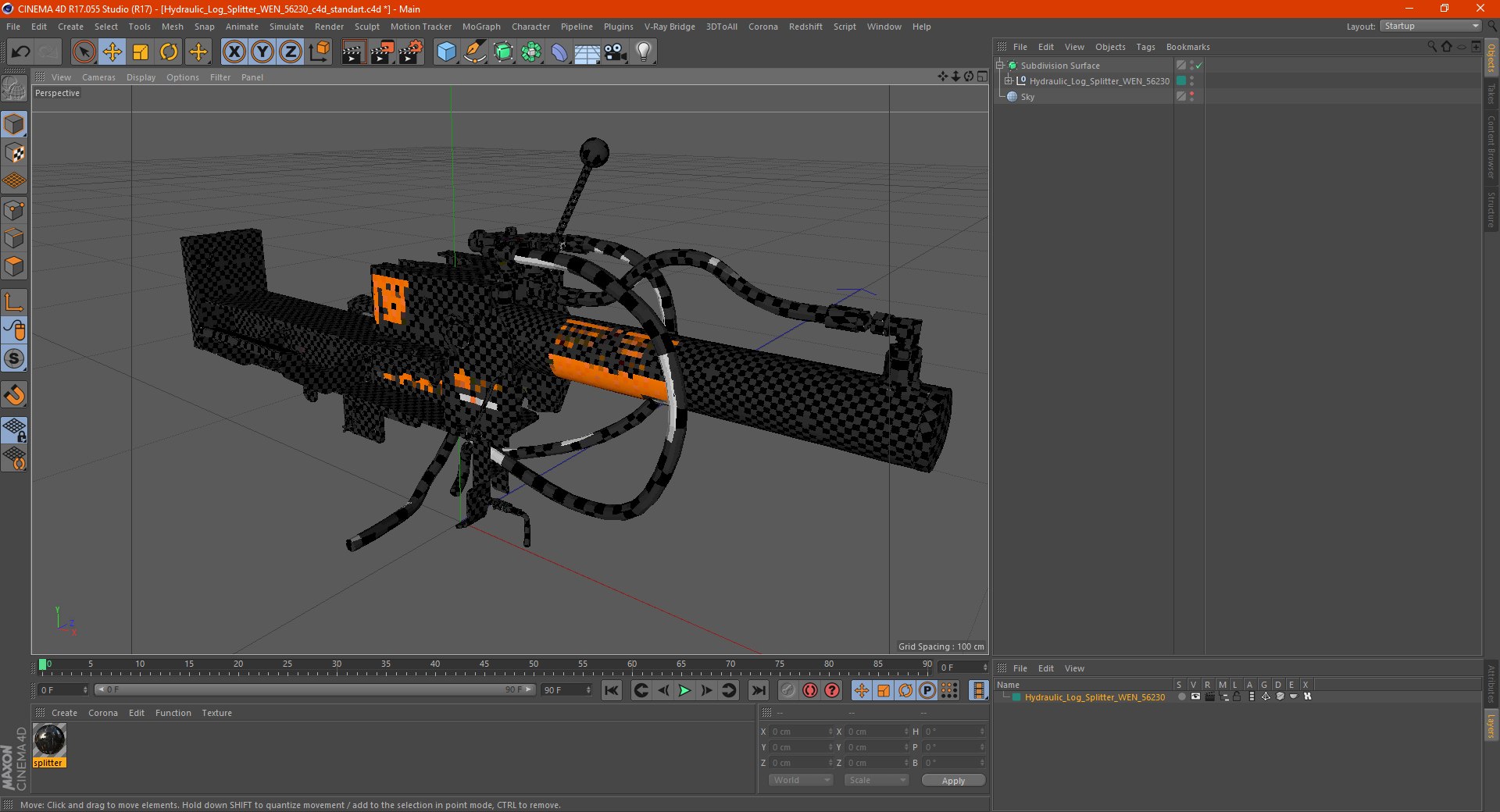Open the MoGraph menu
The height and width of the screenshot is (812, 1500).
pyautogui.click(x=481, y=27)
